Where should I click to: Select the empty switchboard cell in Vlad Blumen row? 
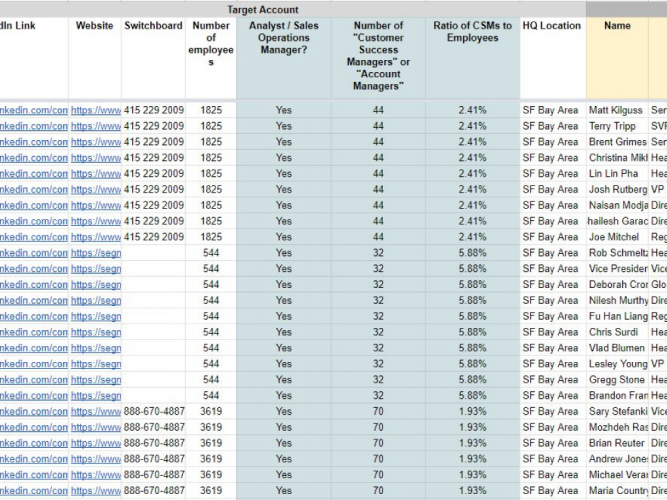[x=154, y=348]
